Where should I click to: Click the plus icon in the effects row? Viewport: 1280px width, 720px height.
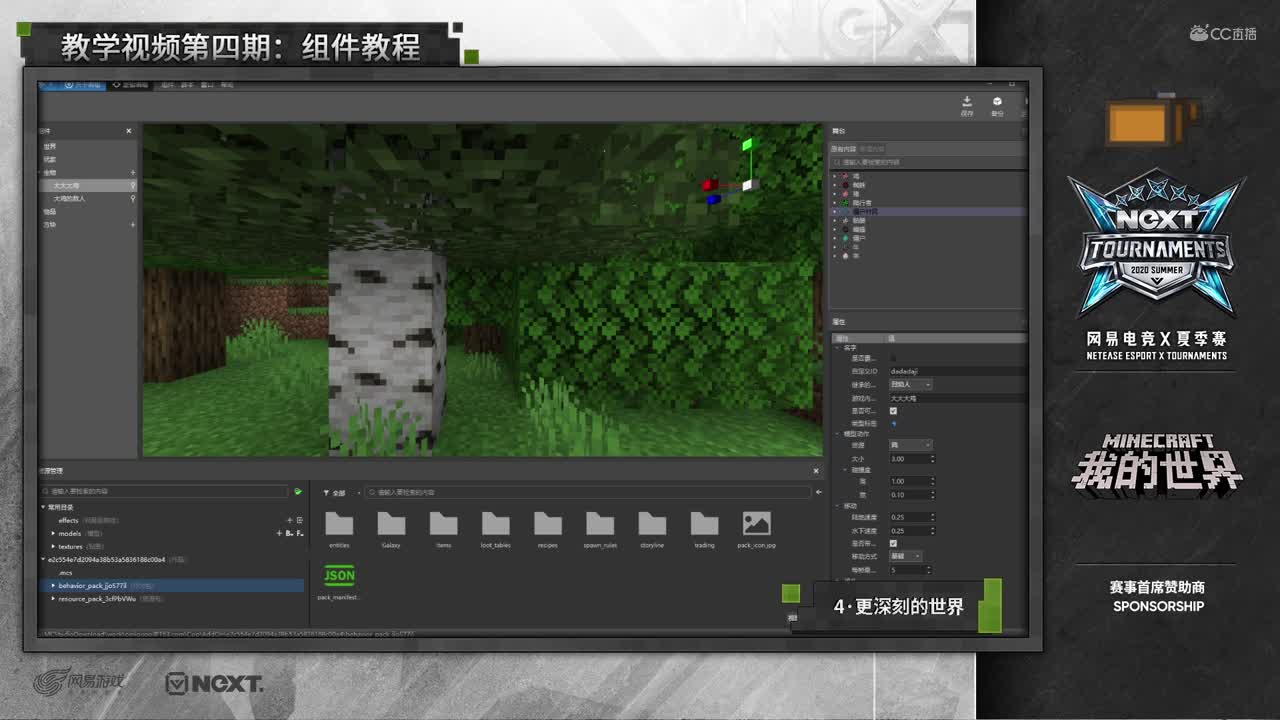pos(290,520)
